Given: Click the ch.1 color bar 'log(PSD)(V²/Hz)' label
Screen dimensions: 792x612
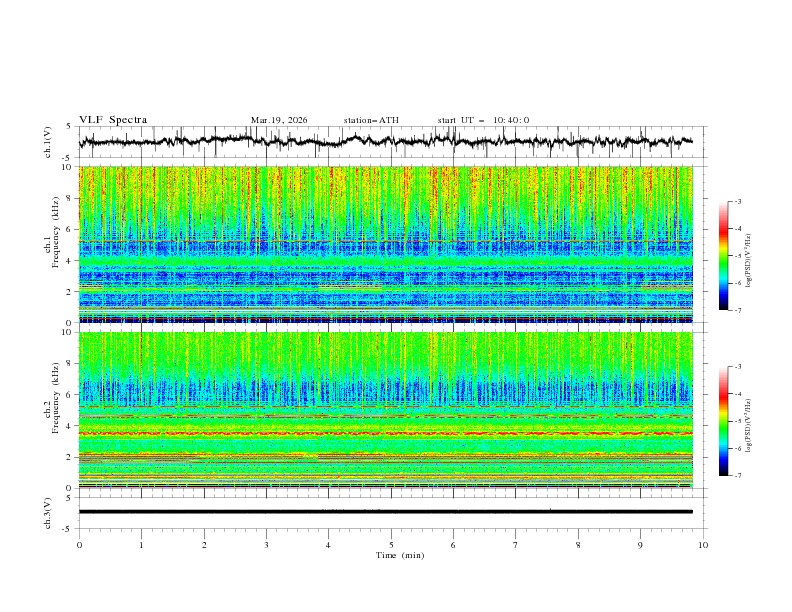Looking at the screenshot, I should coord(748,261).
